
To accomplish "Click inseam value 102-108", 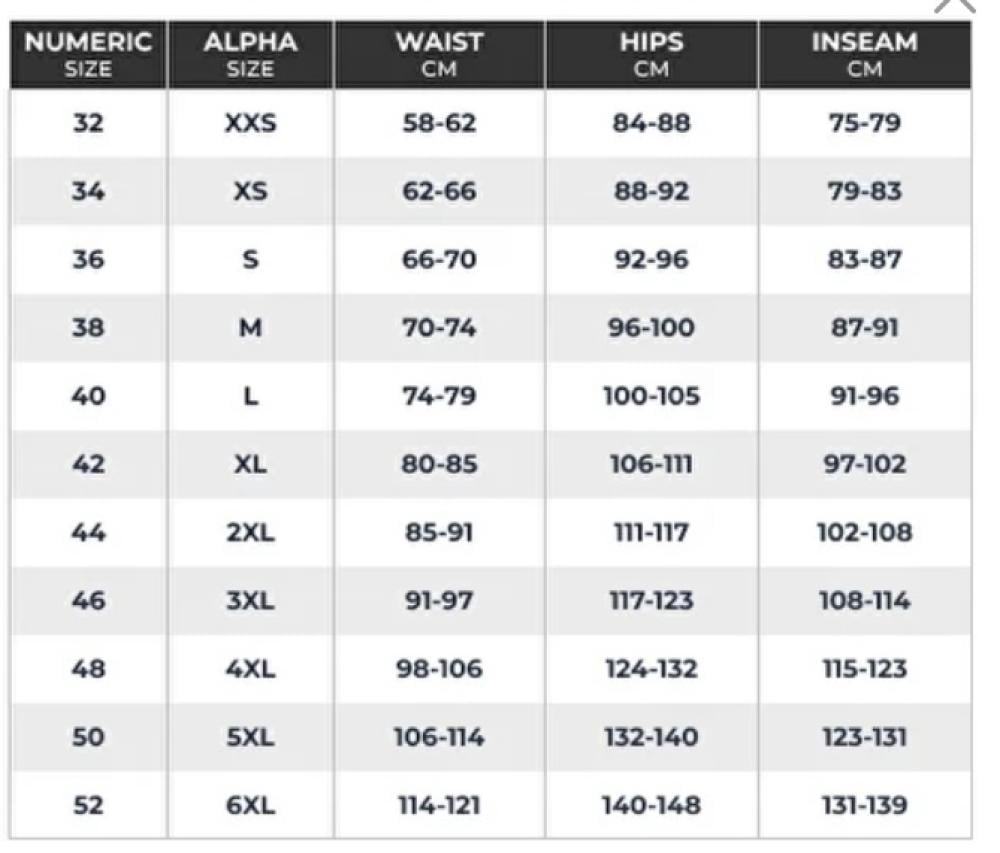I will pos(864,532).
